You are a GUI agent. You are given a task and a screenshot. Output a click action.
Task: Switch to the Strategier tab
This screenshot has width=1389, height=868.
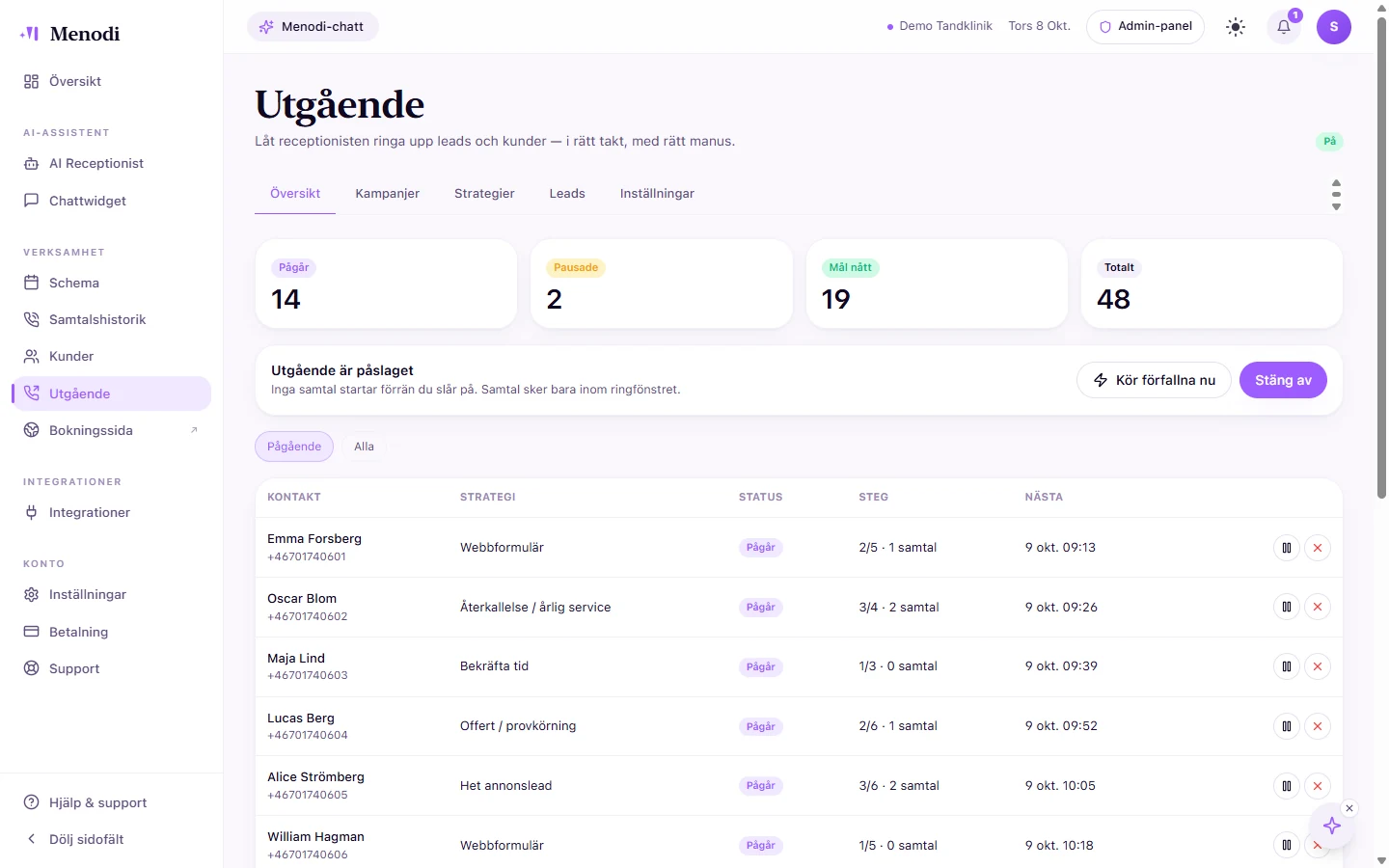[x=484, y=194]
